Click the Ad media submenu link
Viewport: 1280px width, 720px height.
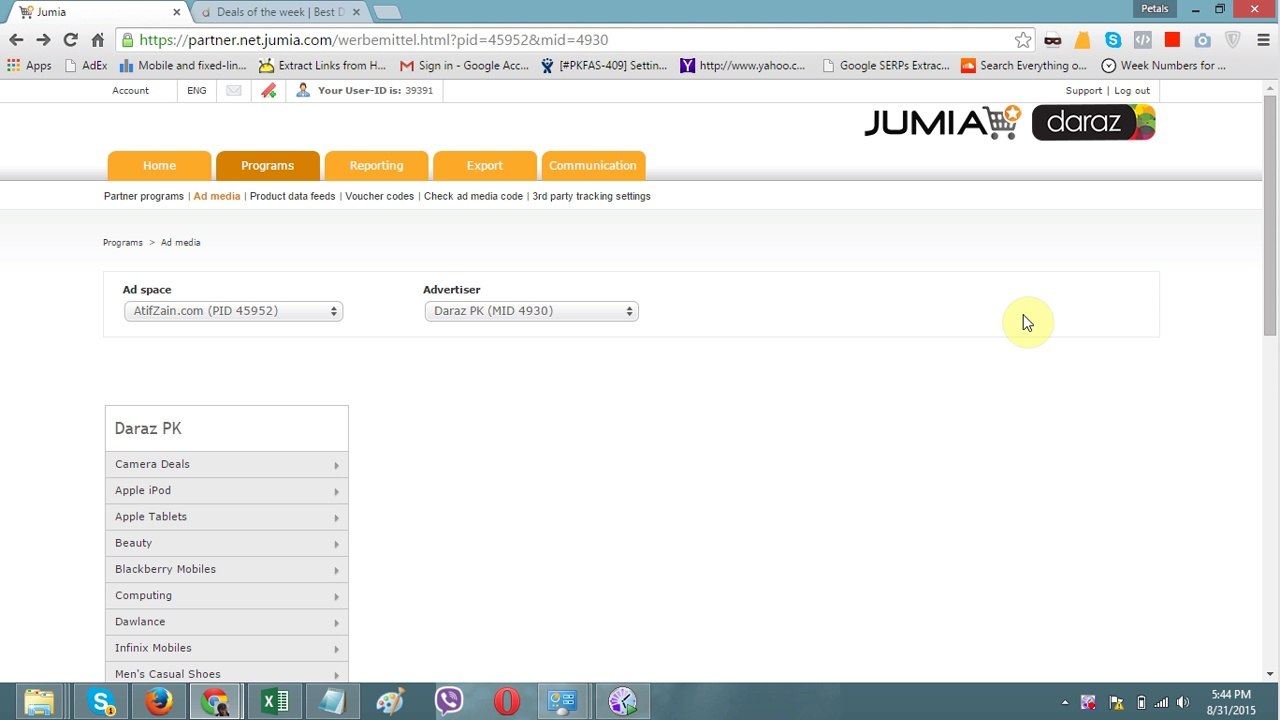217,196
